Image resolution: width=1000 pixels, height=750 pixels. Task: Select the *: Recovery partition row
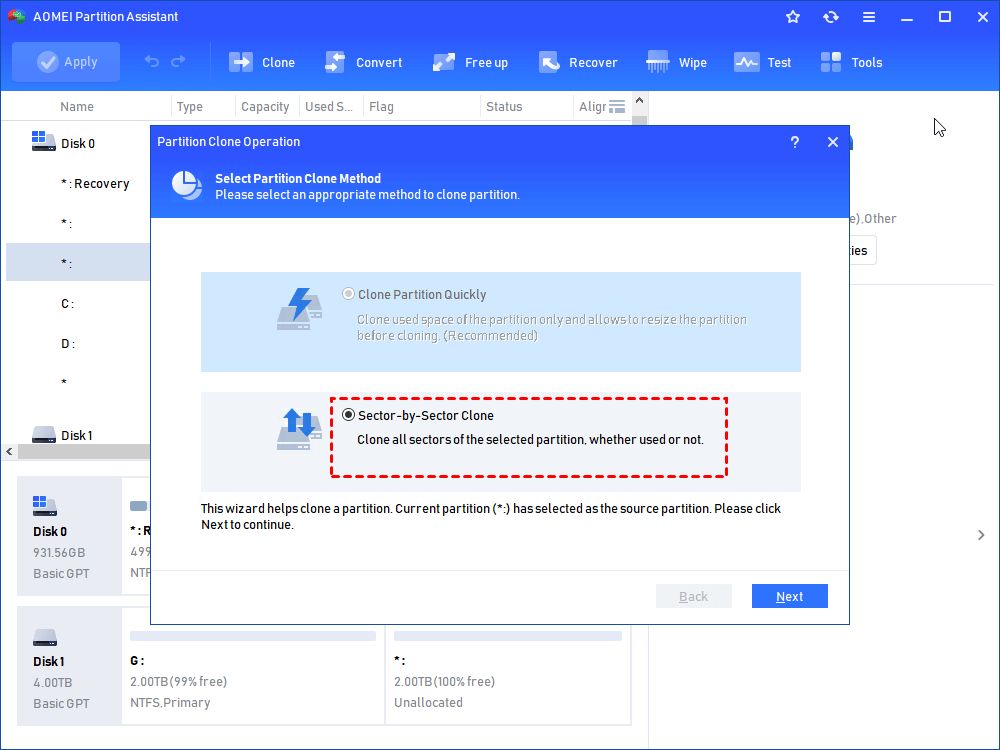78,184
